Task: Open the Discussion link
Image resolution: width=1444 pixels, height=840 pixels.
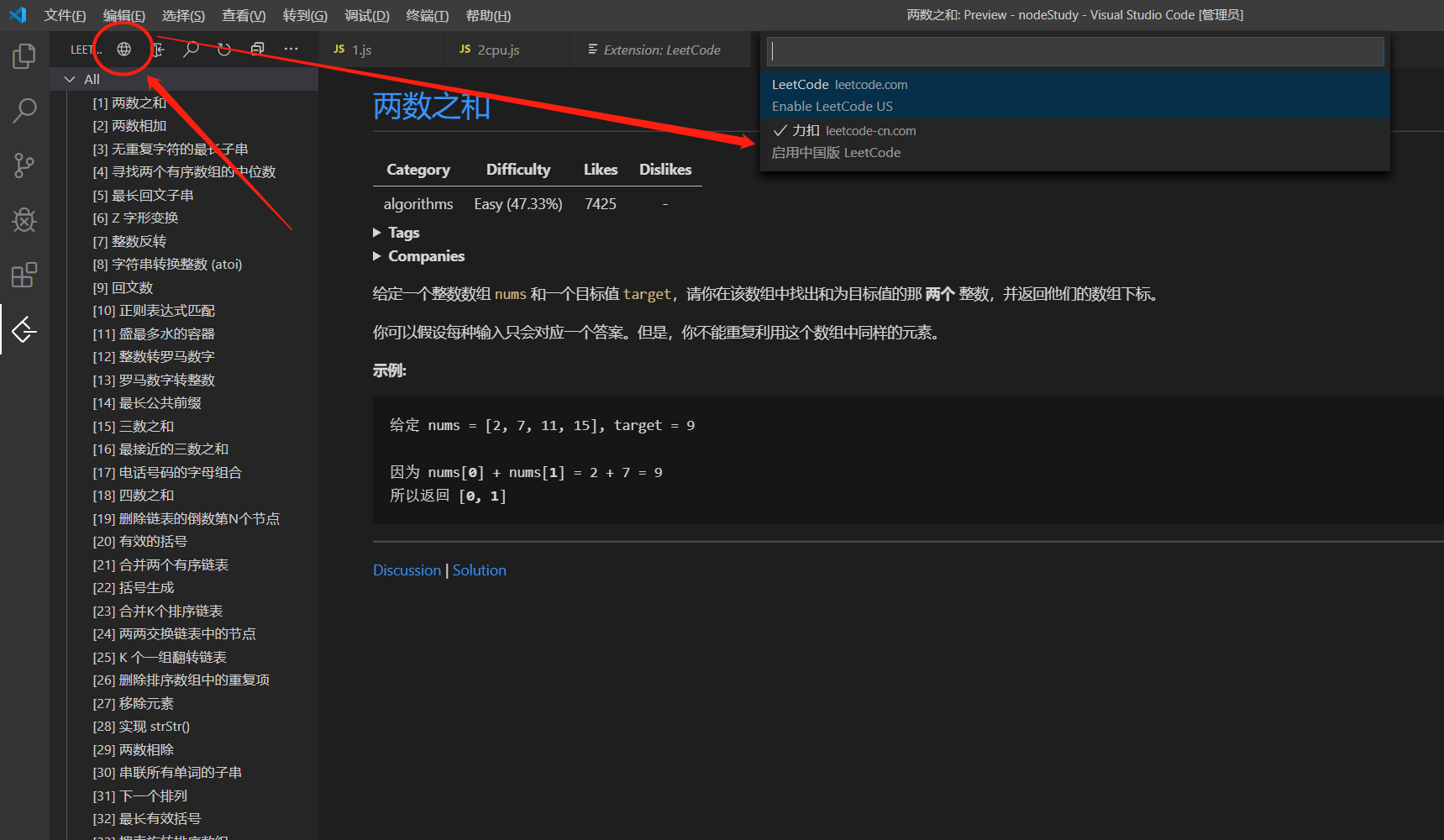Action: [407, 570]
